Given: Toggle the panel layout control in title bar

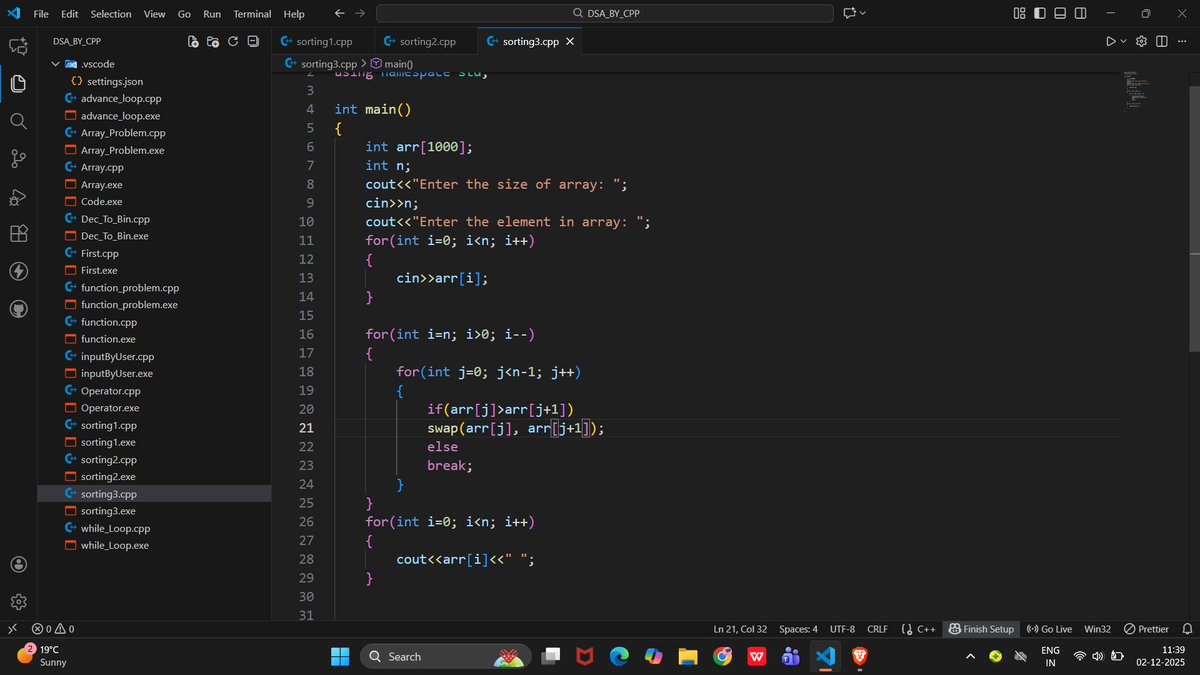Looking at the screenshot, I should (x=1060, y=14).
